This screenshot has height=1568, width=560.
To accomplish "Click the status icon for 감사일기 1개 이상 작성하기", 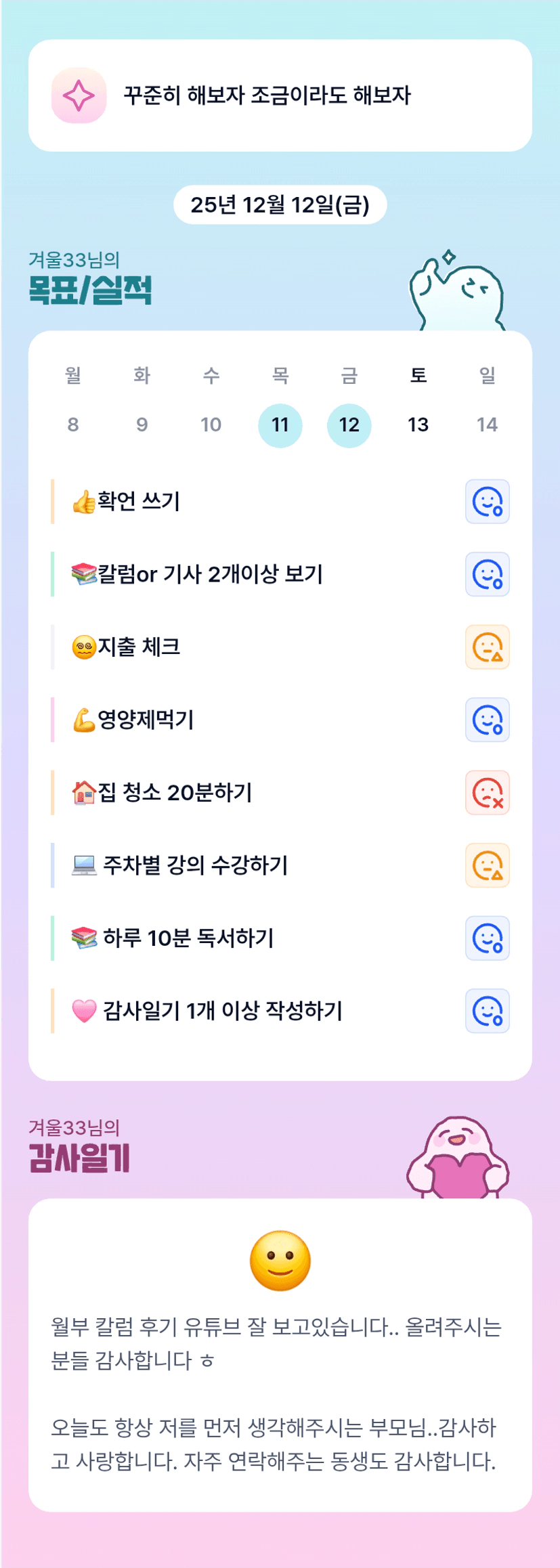I will point(487,1011).
